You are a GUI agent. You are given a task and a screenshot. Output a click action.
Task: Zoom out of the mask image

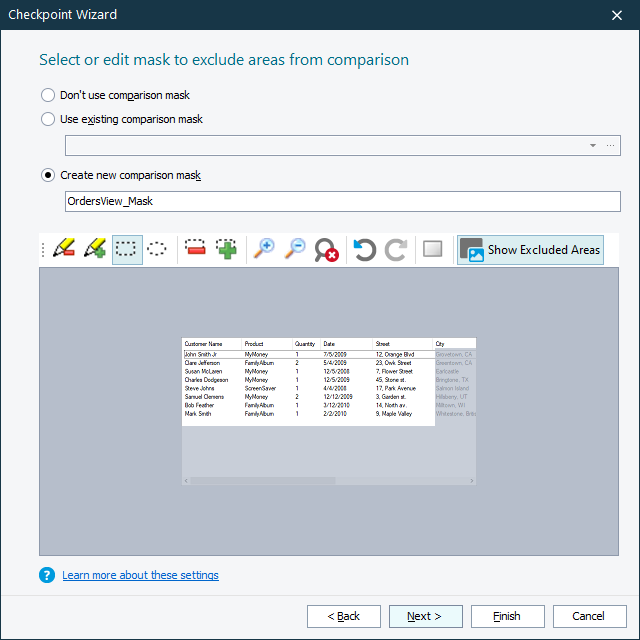(295, 249)
